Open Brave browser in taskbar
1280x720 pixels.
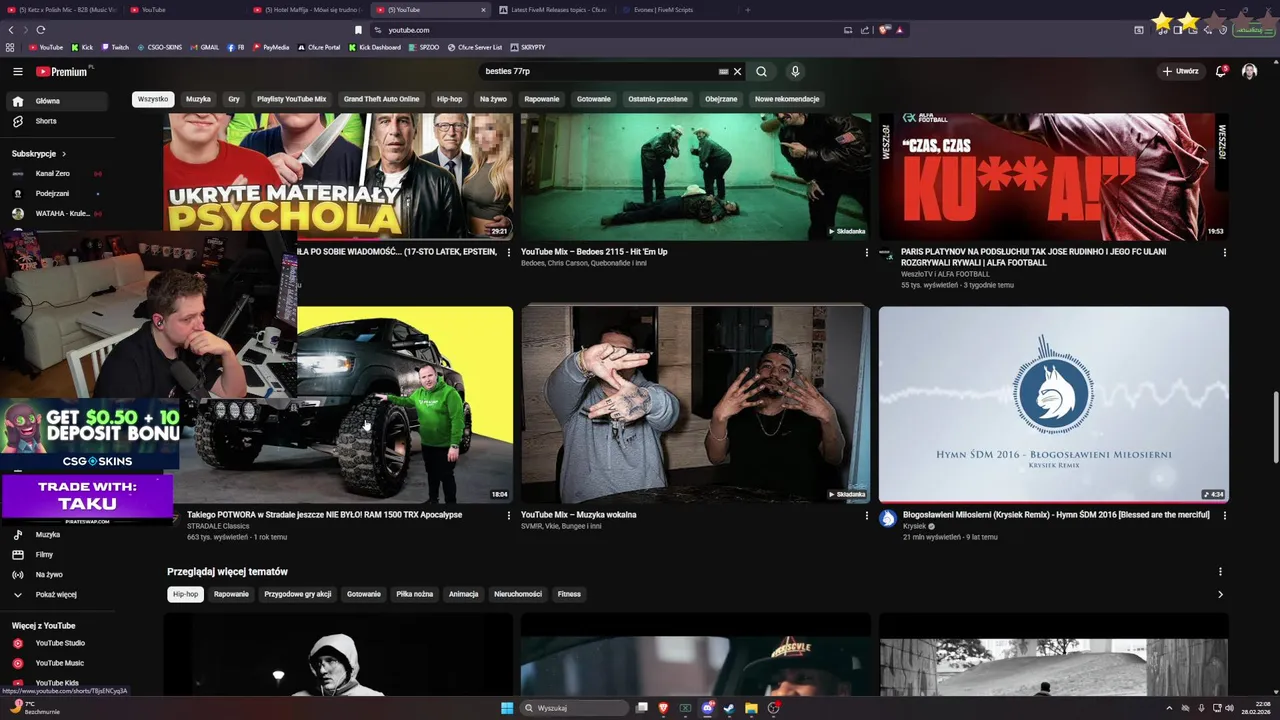(663, 708)
